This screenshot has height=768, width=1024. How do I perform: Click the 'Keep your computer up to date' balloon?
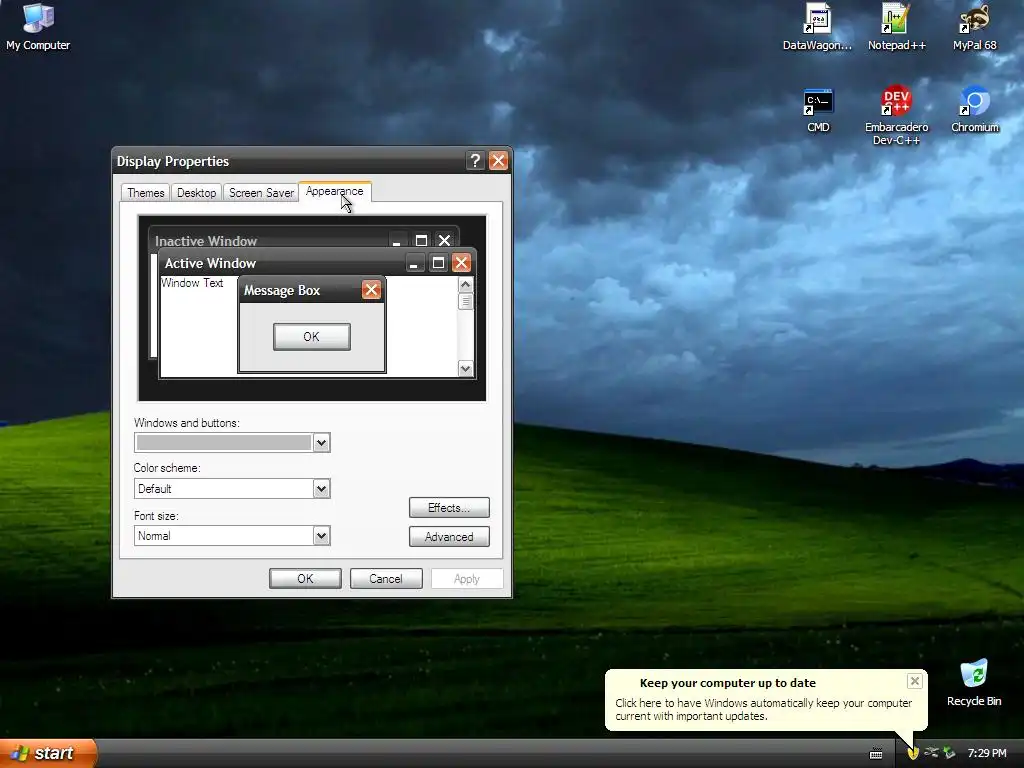pyautogui.click(x=766, y=699)
